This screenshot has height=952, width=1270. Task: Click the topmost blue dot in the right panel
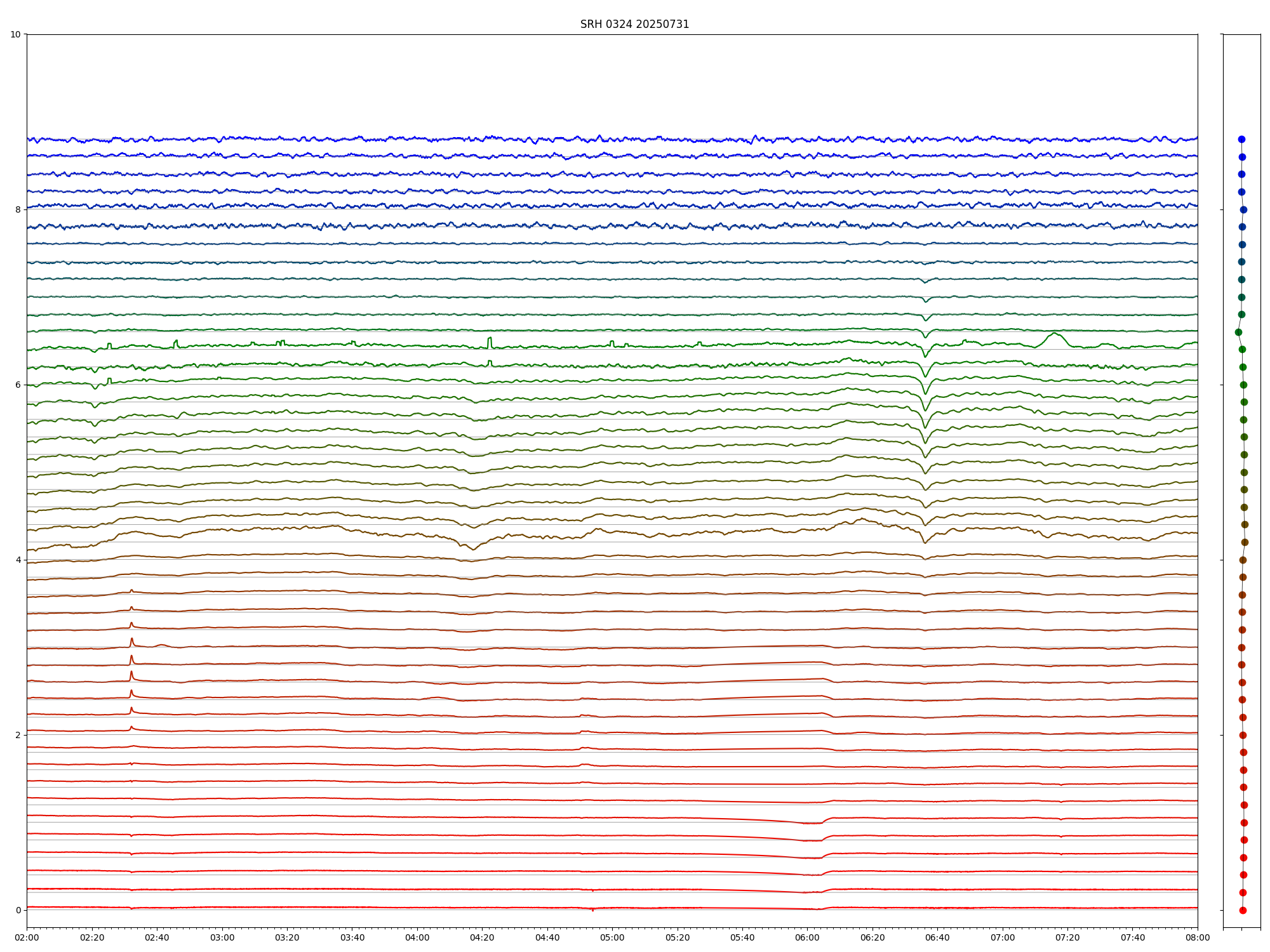tap(1241, 140)
